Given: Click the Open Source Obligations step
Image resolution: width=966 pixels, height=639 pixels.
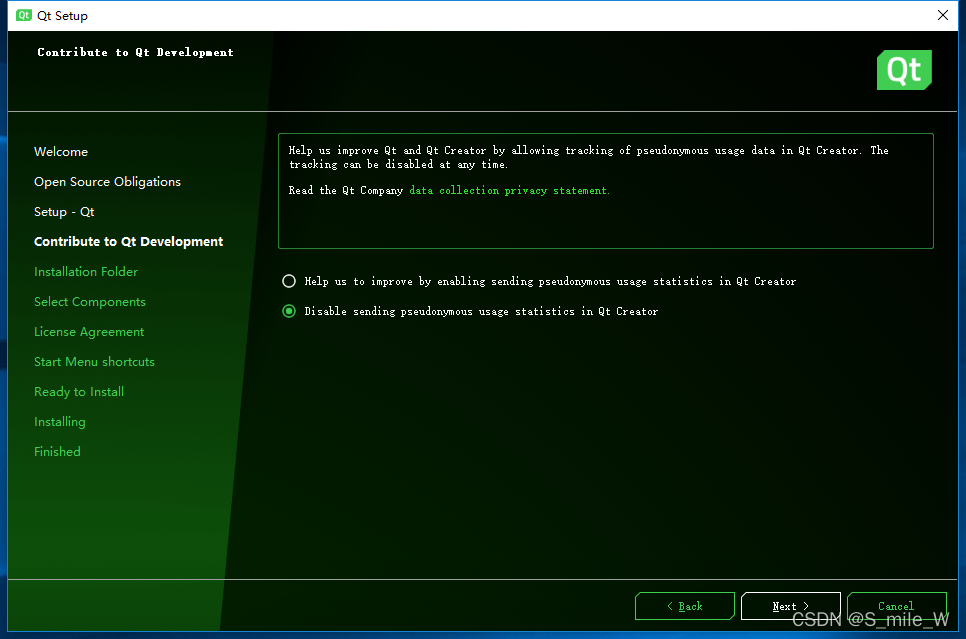Looking at the screenshot, I should pos(107,182).
